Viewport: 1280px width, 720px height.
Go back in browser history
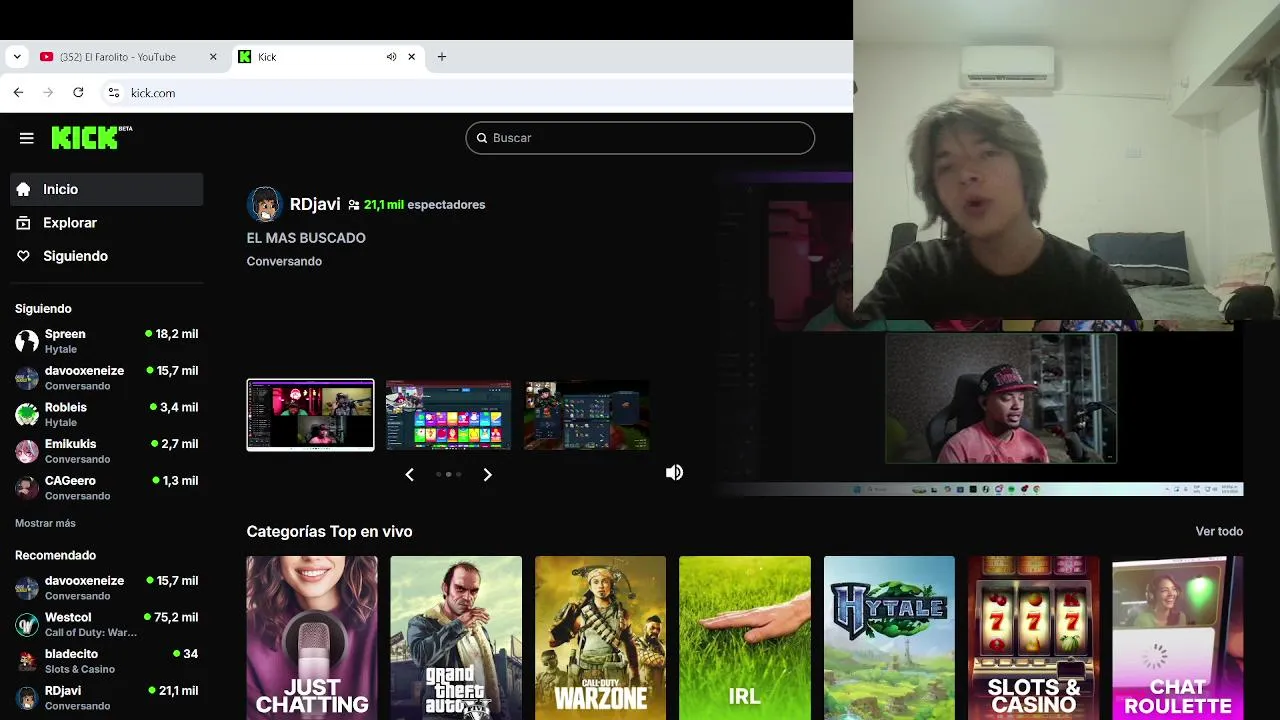click(x=18, y=92)
